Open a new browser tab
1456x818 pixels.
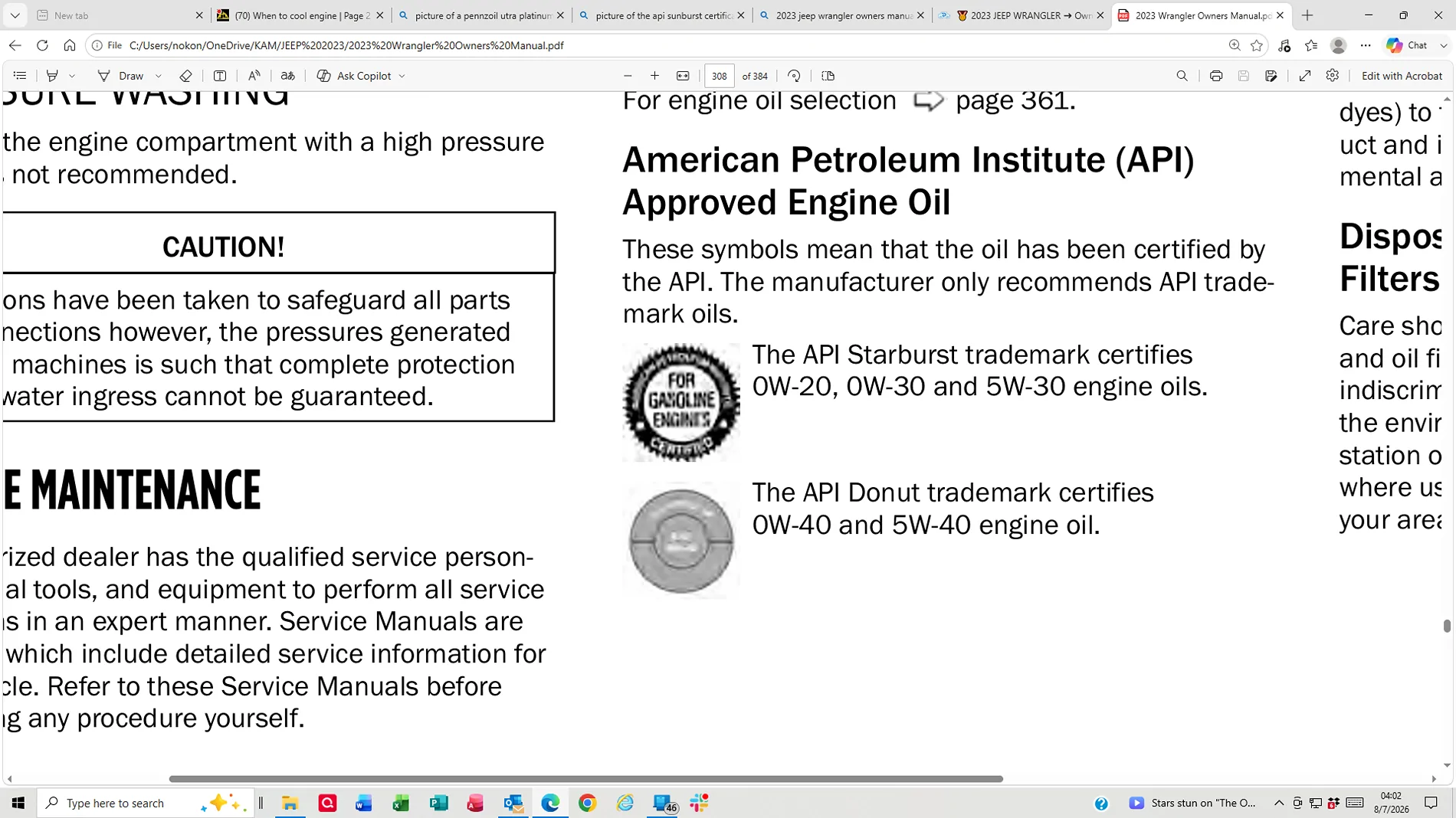(1307, 15)
